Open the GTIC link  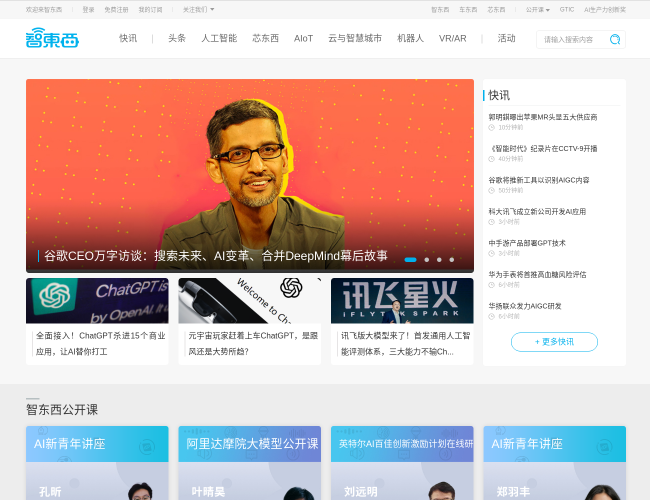point(567,10)
